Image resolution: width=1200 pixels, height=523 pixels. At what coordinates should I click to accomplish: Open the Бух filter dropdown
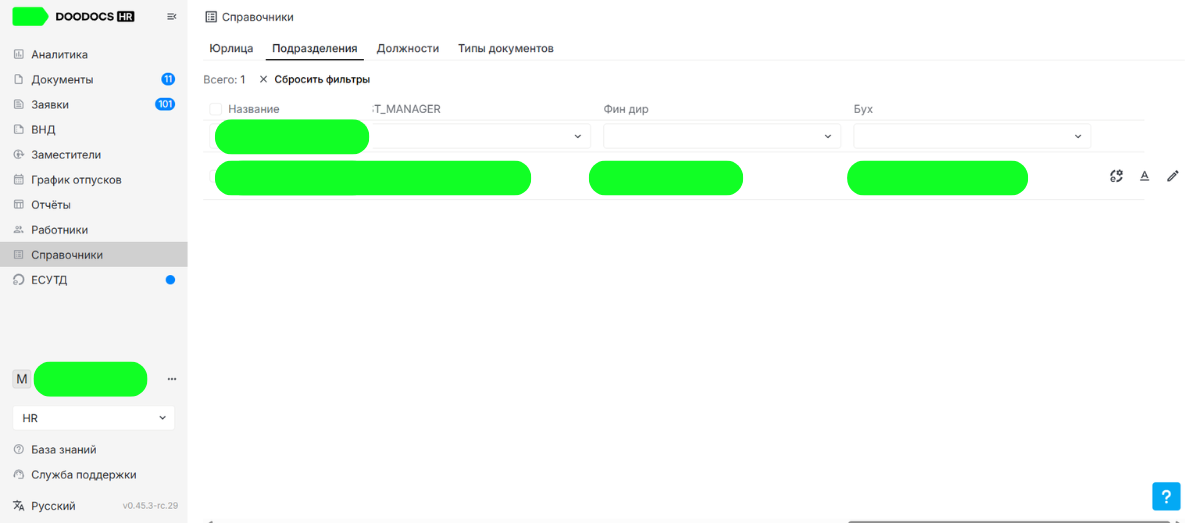(972, 136)
